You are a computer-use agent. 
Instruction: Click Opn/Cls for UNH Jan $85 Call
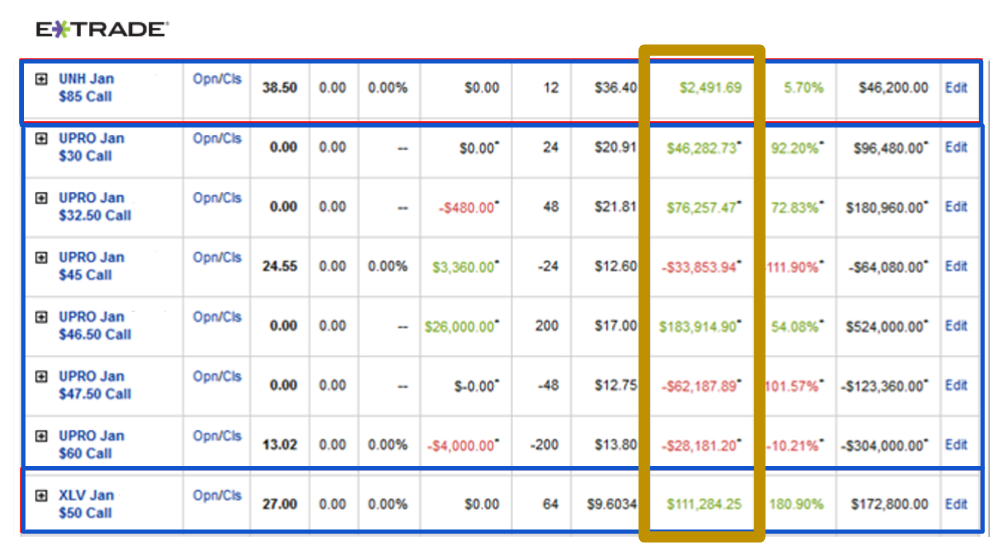[x=217, y=79]
